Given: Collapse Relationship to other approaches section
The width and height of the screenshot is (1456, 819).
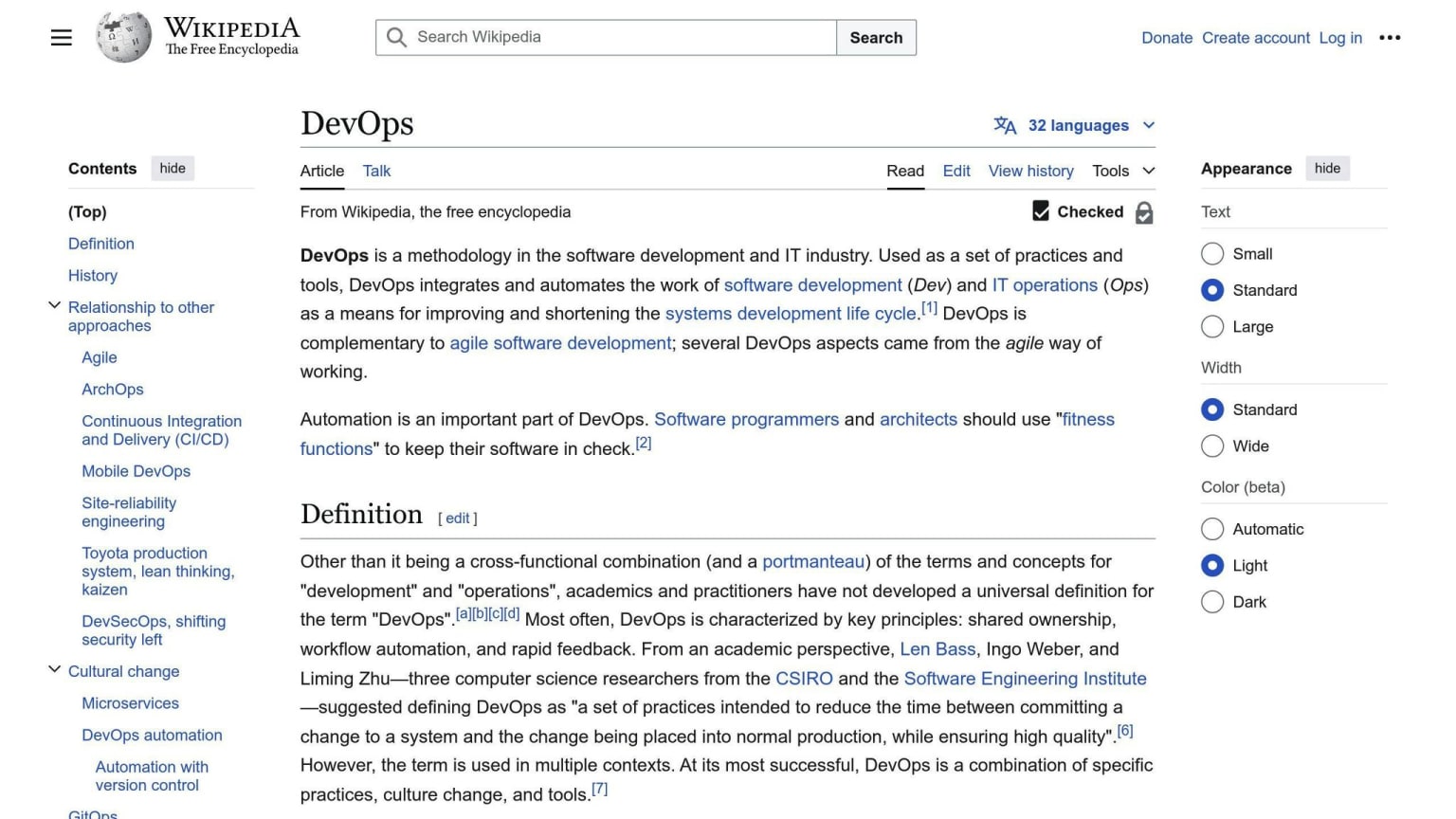Looking at the screenshot, I should click(x=54, y=305).
